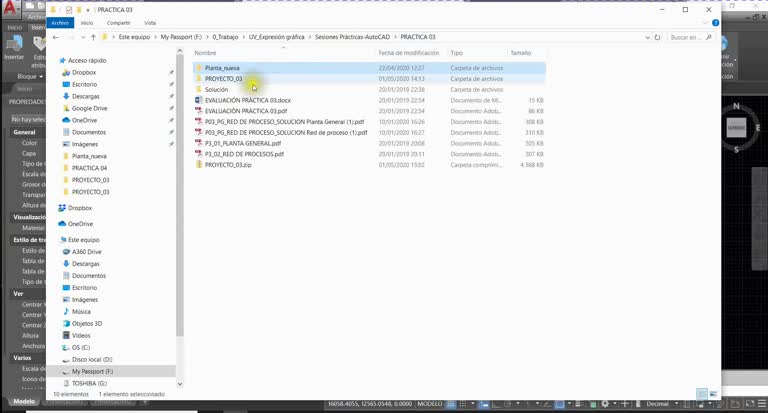Viewport: 768px width, 413px height.
Task: Select the AutoCAD Inicio ribbon tab
Action: point(15,28)
